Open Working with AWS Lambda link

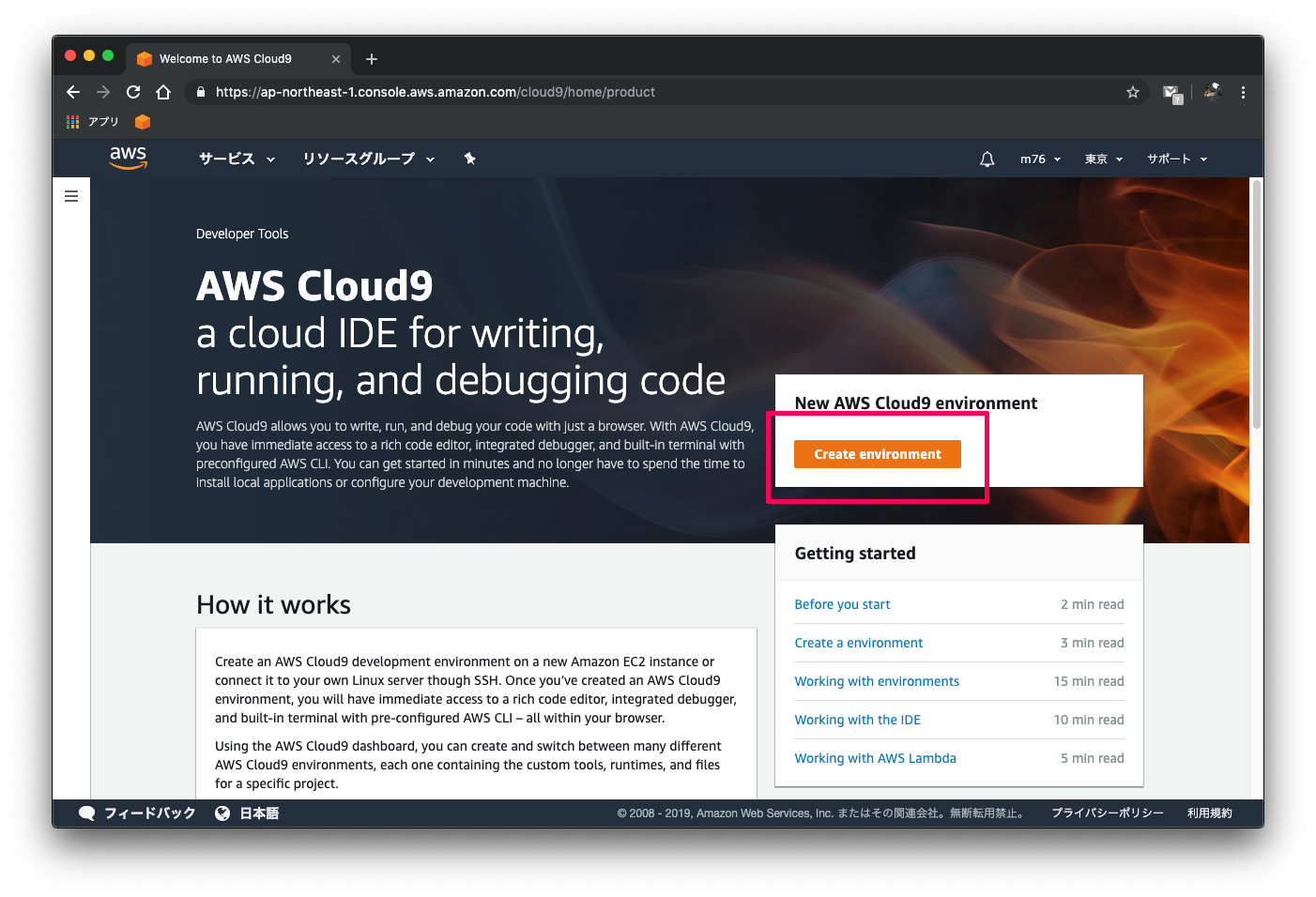pos(875,758)
